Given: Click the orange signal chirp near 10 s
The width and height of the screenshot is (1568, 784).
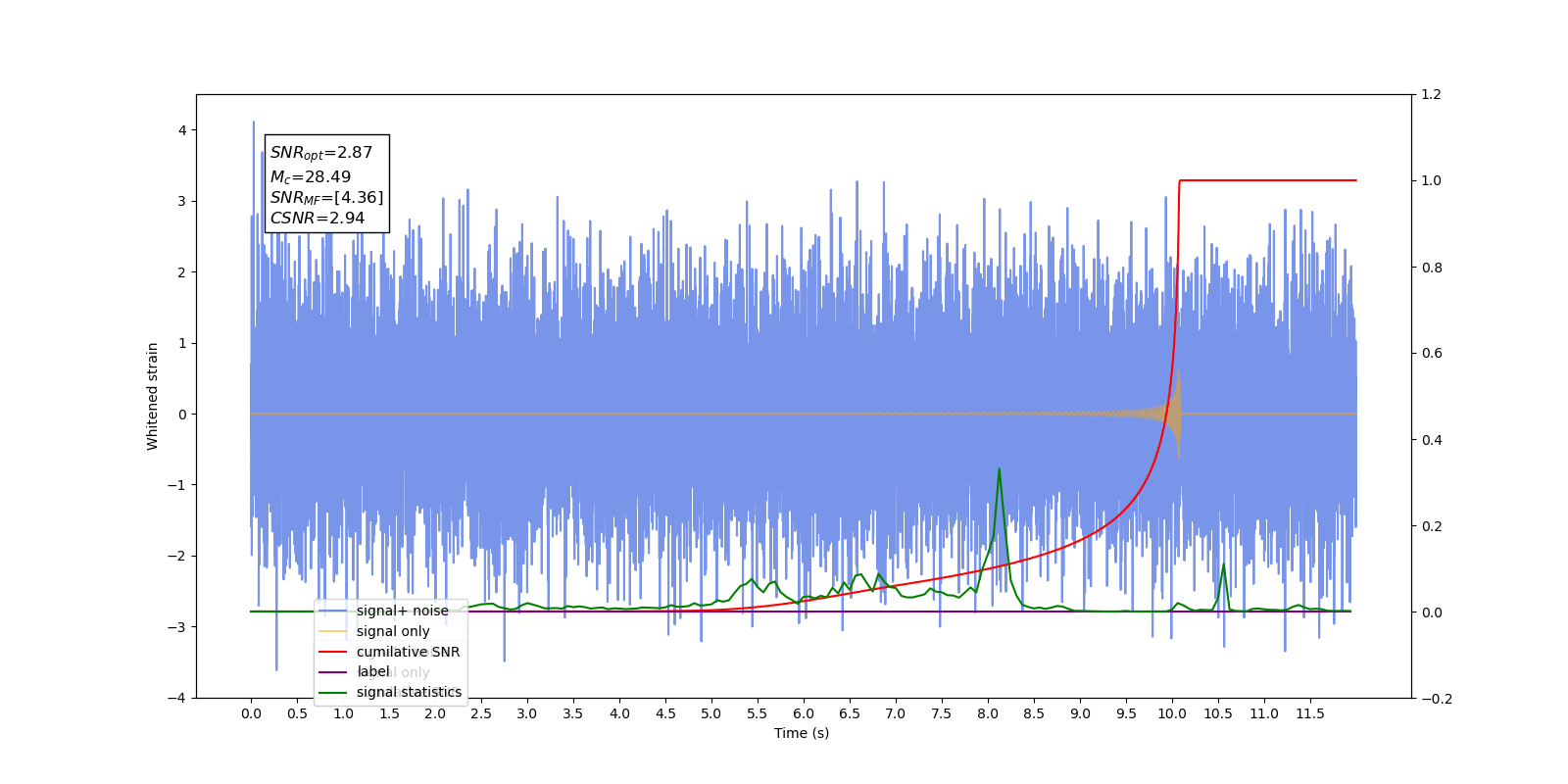Looking at the screenshot, I should pyautogui.click(x=1173, y=414).
